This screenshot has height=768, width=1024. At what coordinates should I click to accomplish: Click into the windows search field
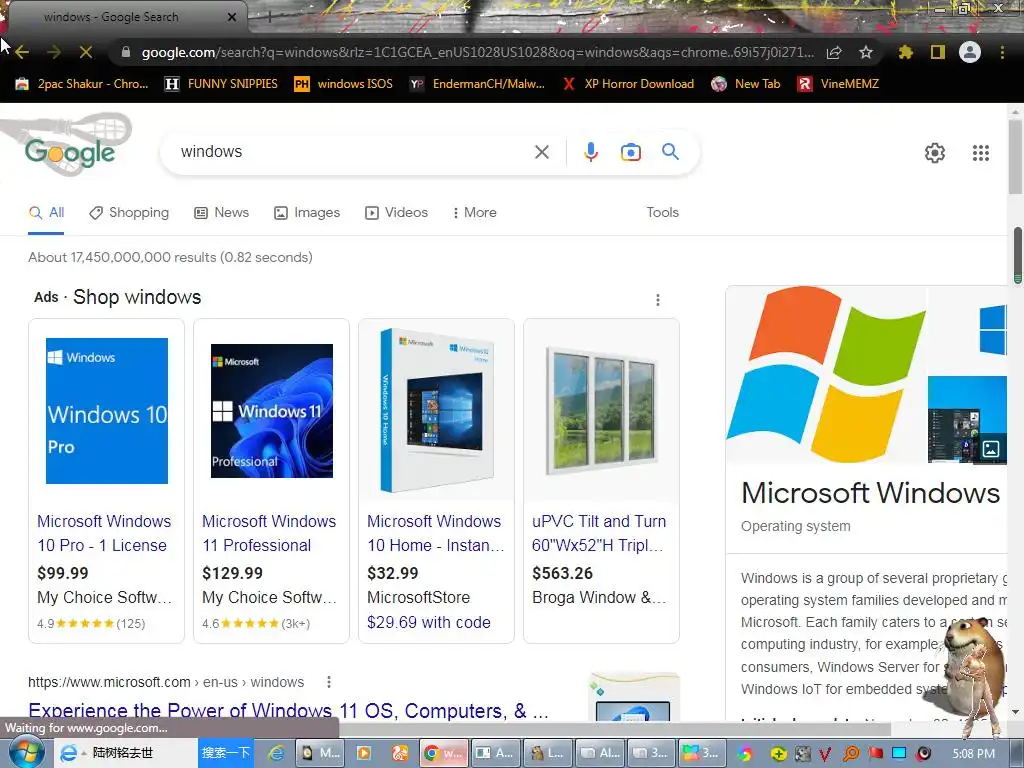(x=353, y=152)
